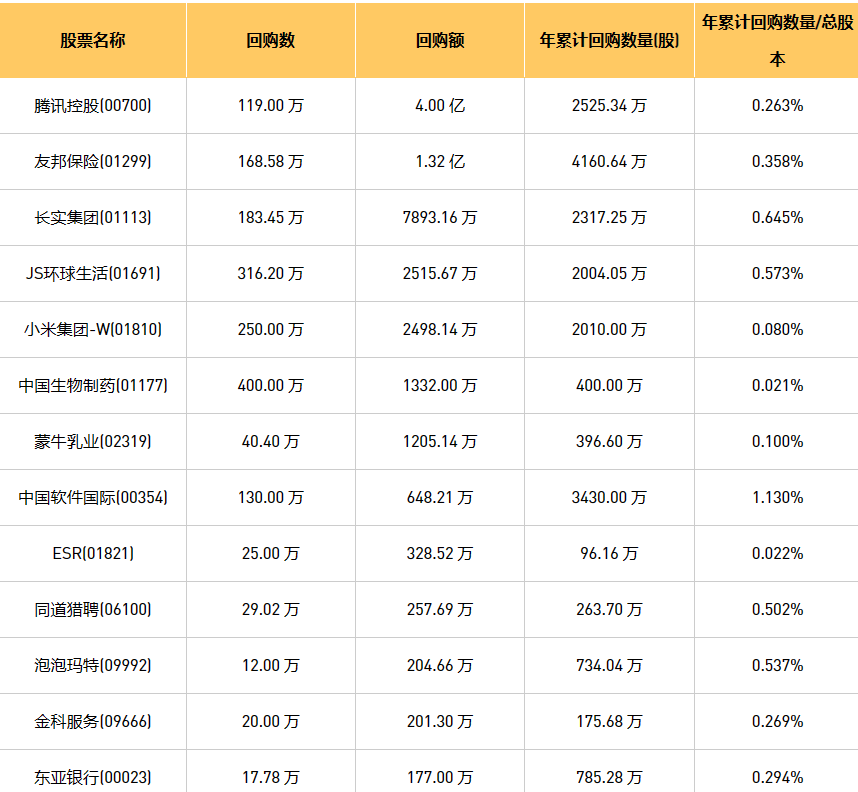
Task: Click the 29.02 万 buyback count cell
Action: click(x=270, y=609)
